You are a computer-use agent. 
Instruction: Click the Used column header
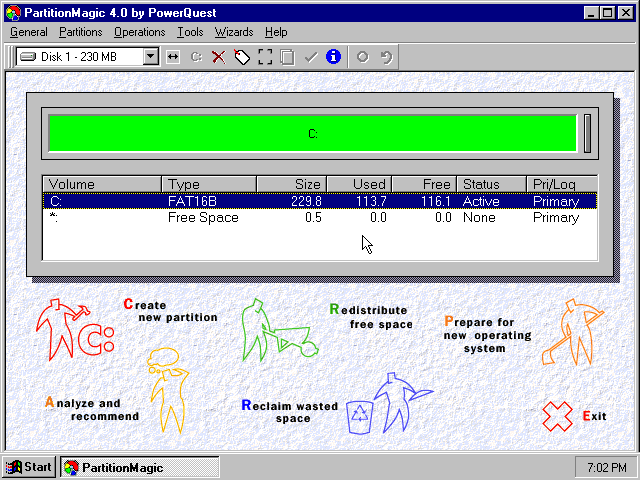point(359,184)
